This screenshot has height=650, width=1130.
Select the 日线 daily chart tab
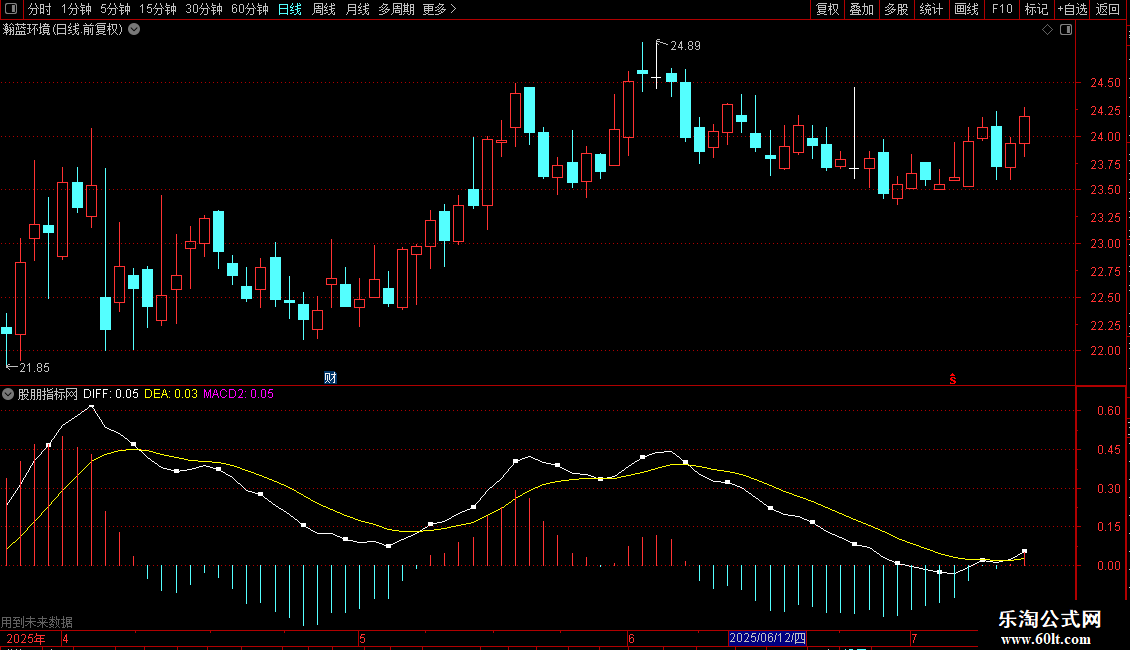[x=290, y=9]
